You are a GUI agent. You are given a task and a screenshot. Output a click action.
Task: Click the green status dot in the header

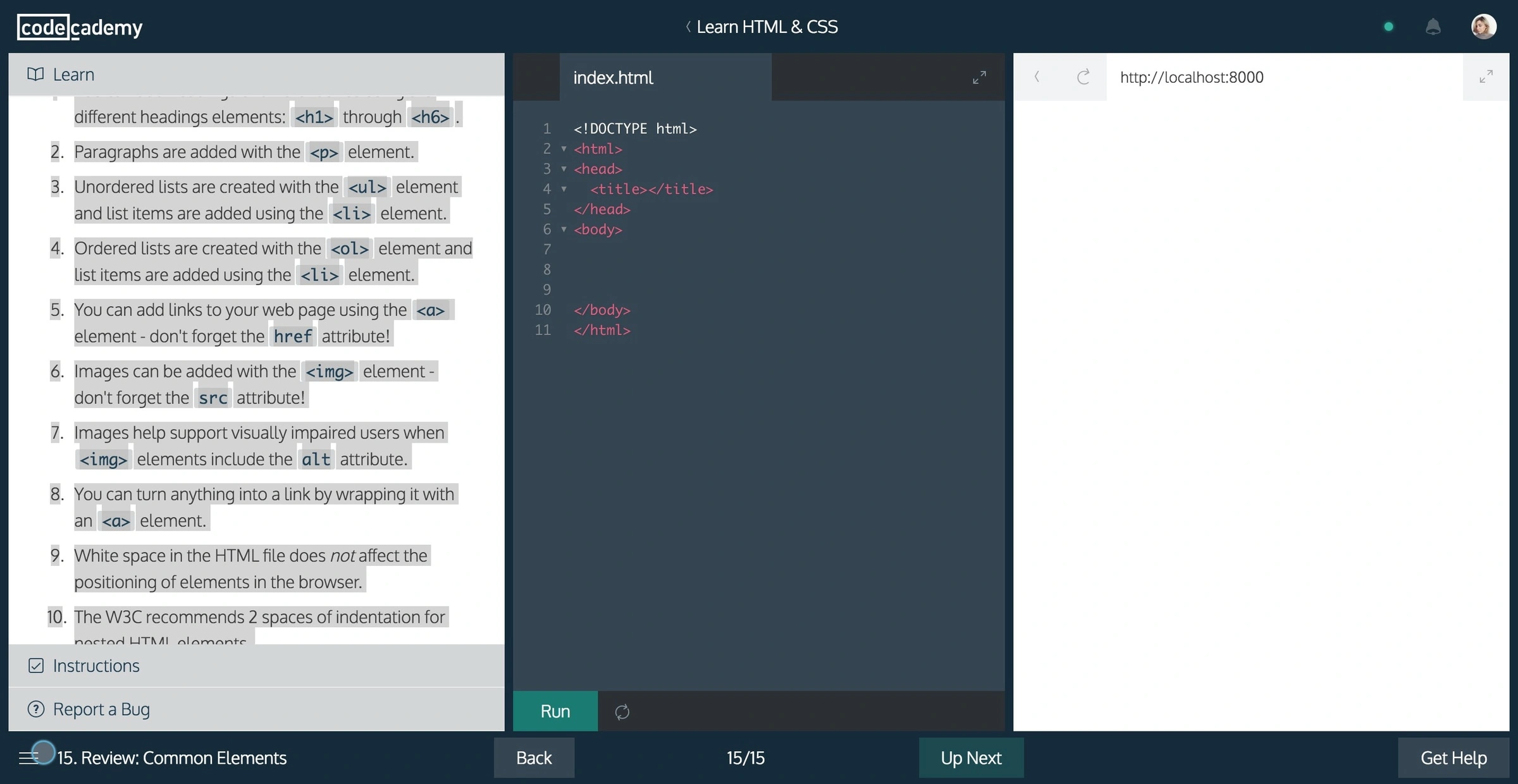(x=1389, y=27)
